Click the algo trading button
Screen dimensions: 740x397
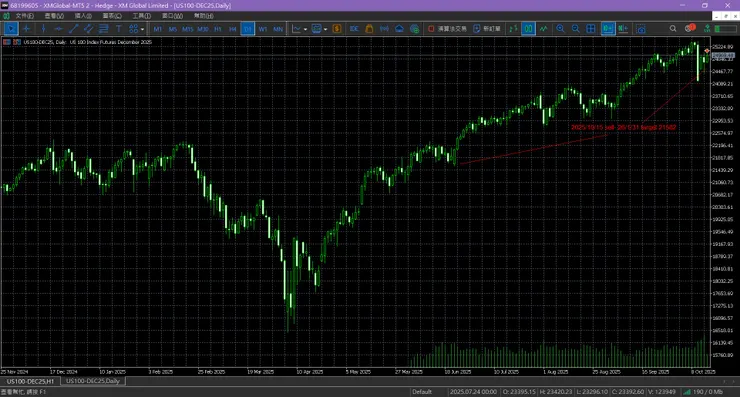(447, 29)
